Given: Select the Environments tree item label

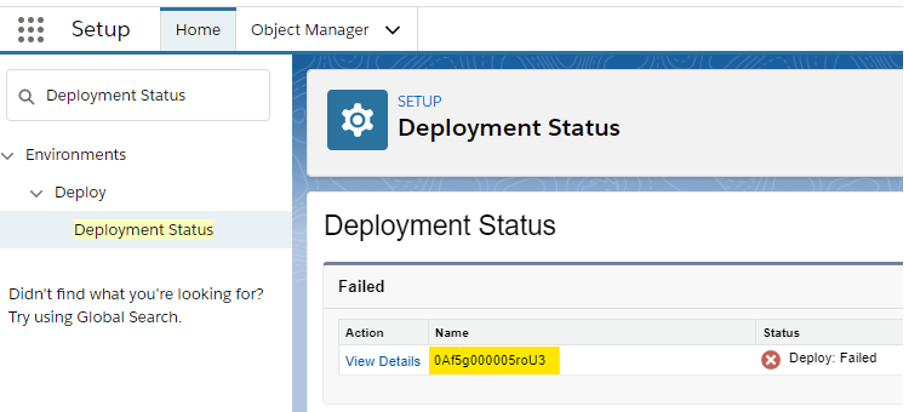Looking at the screenshot, I should pyautogui.click(x=76, y=155).
